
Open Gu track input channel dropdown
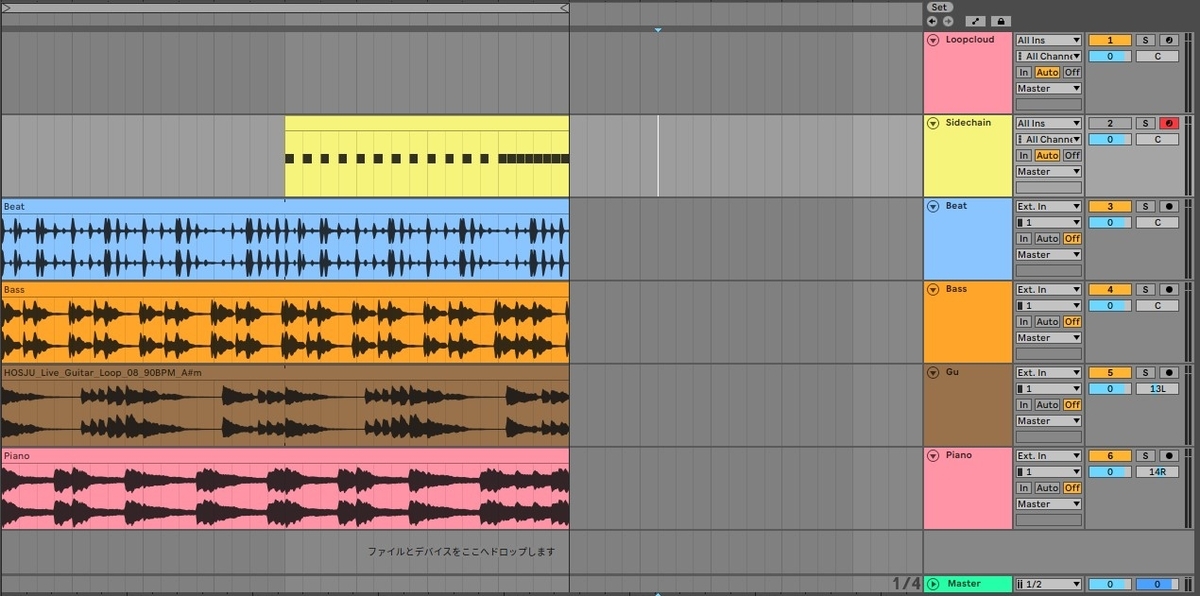pyautogui.click(x=1049, y=389)
